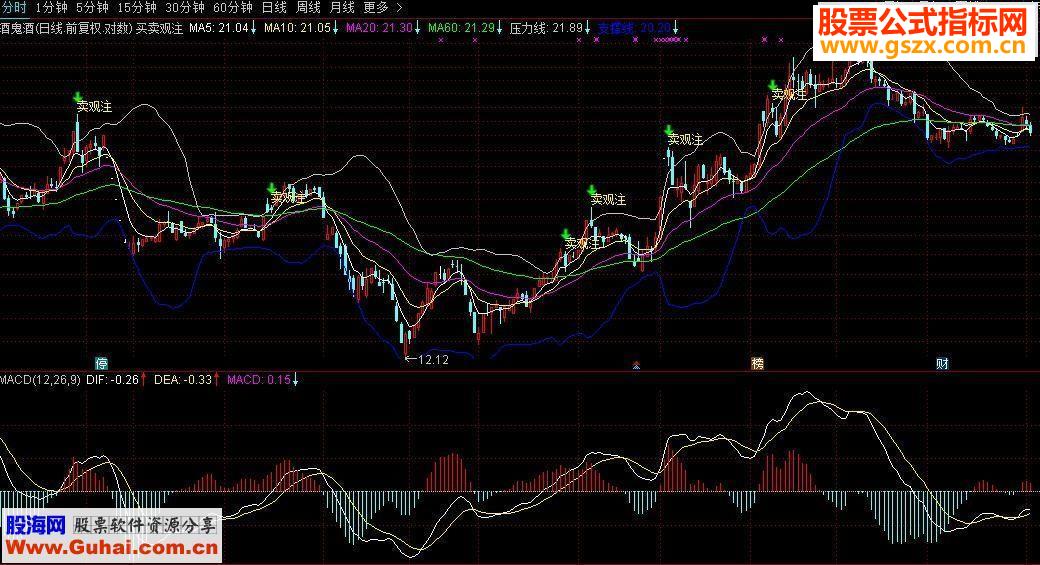Select the 5分钟 period tab
Image resolution: width=1040 pixels, height=565 pixels.
pyautogui.click(x=92, y=7)
